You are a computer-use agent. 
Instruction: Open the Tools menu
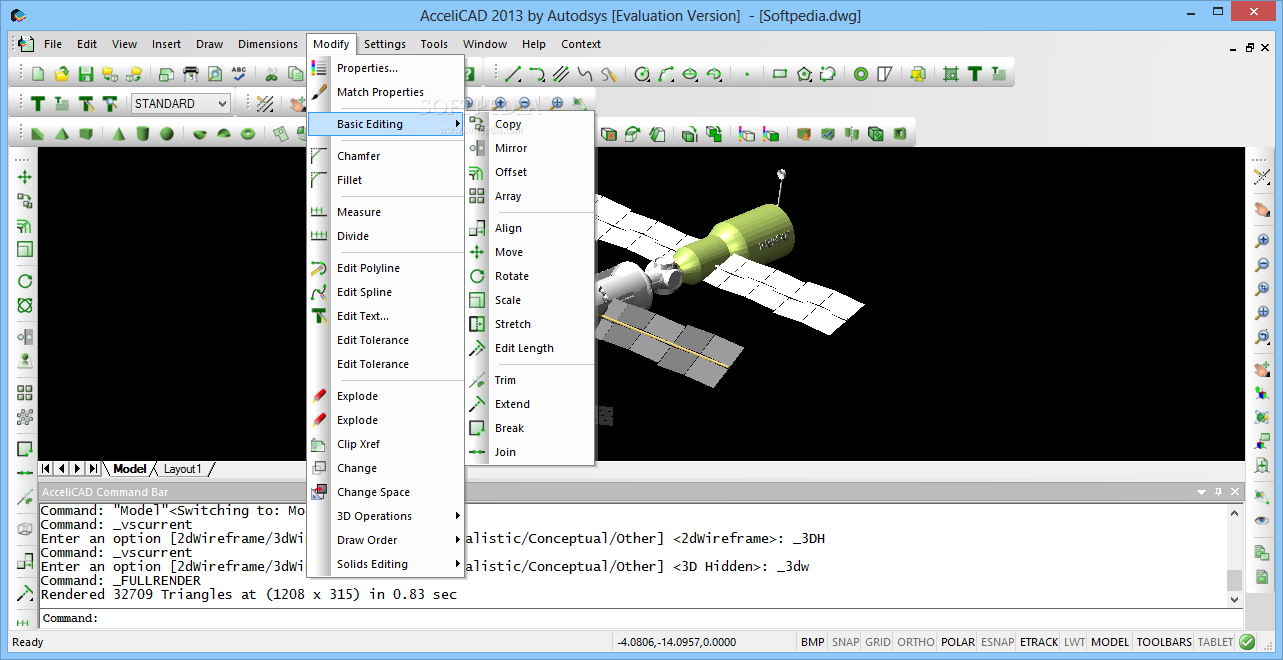434,44
